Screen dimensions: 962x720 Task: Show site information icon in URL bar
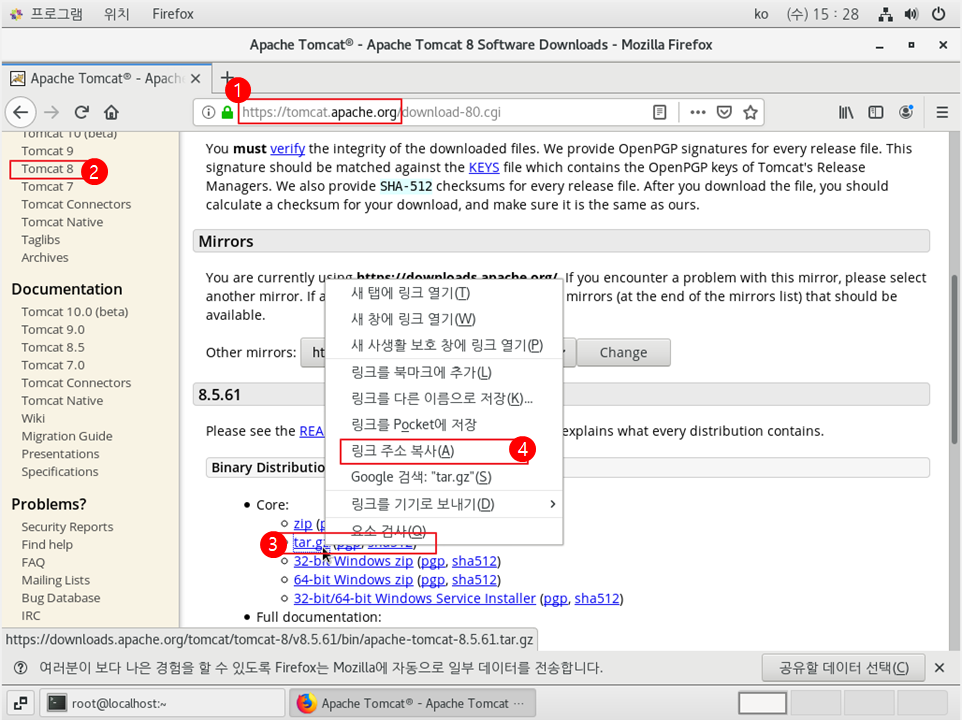click(x=209, y=112)
